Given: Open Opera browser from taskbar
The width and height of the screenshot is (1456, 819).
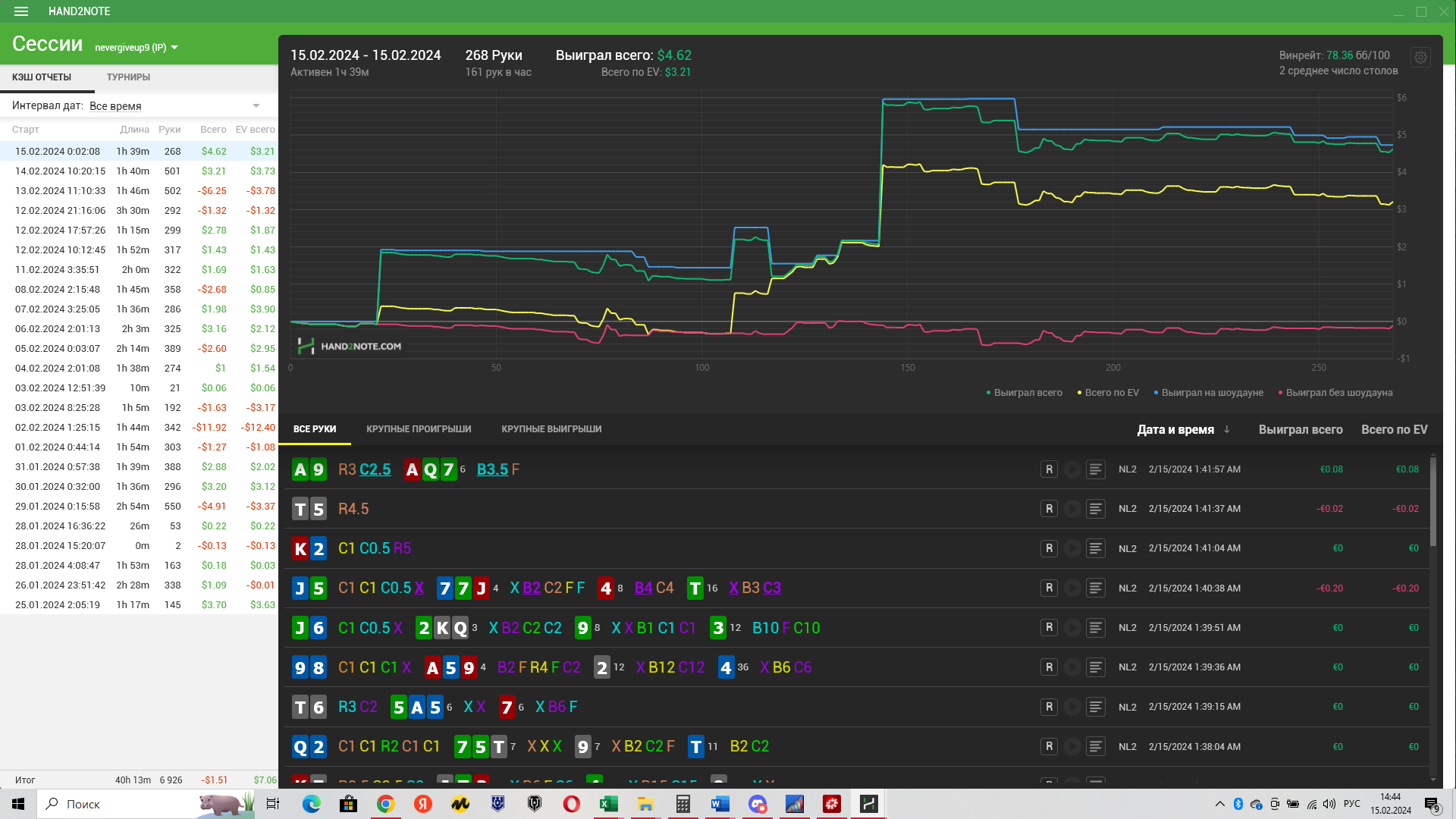Looking at the screenshot, I should pos(572,804).
